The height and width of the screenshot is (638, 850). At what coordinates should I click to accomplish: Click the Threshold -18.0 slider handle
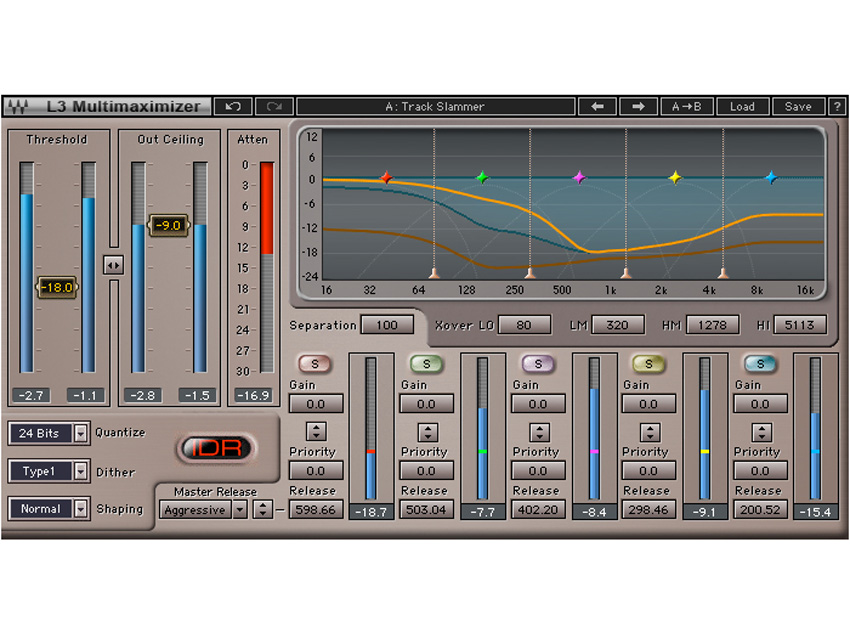57,287
